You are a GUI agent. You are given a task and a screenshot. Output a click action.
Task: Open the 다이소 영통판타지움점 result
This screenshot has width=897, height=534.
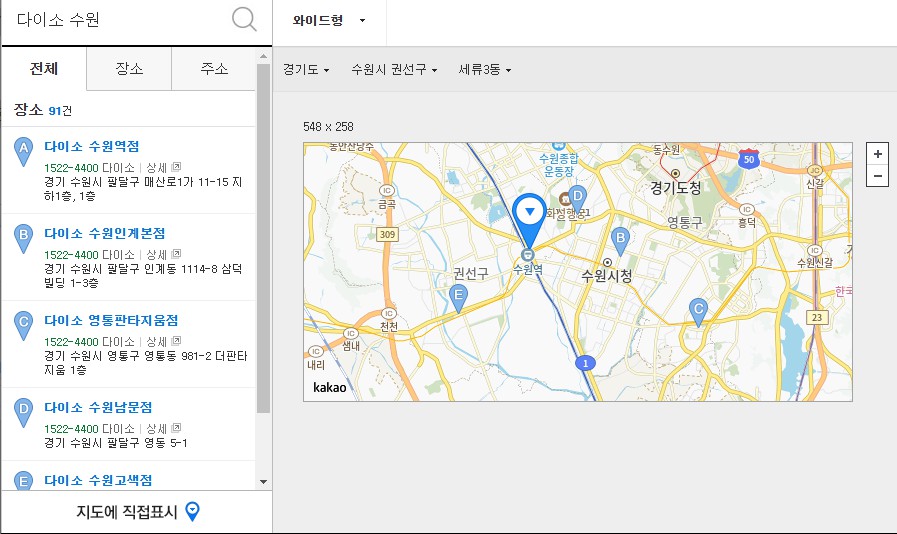click(x=111, y=321)
